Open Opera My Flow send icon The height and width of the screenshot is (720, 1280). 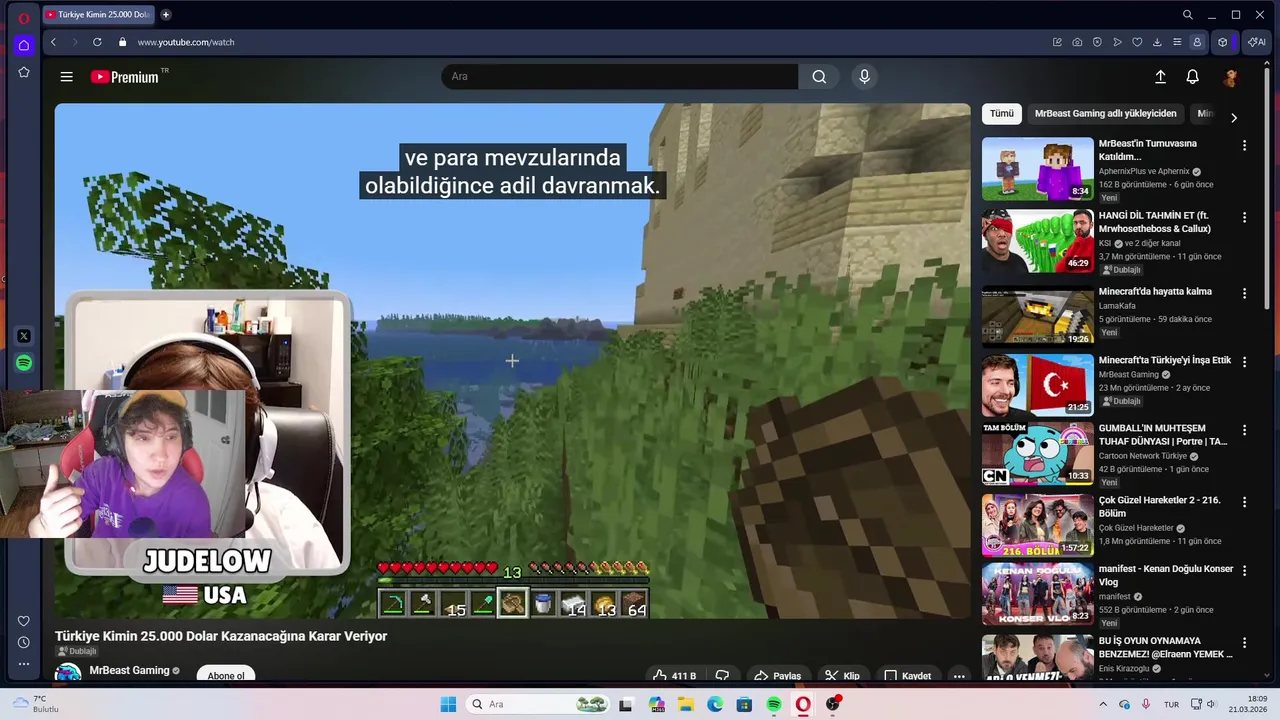pos(1117,42)
